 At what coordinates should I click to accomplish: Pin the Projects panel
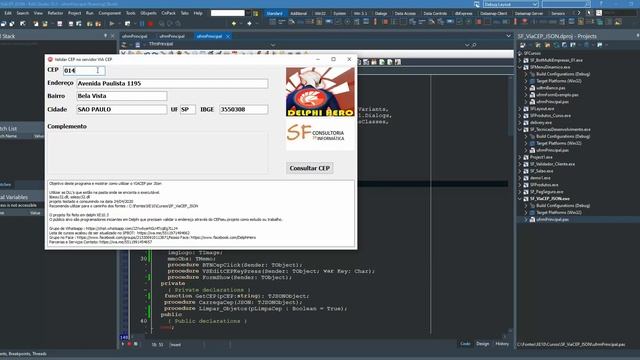[637, 36]
